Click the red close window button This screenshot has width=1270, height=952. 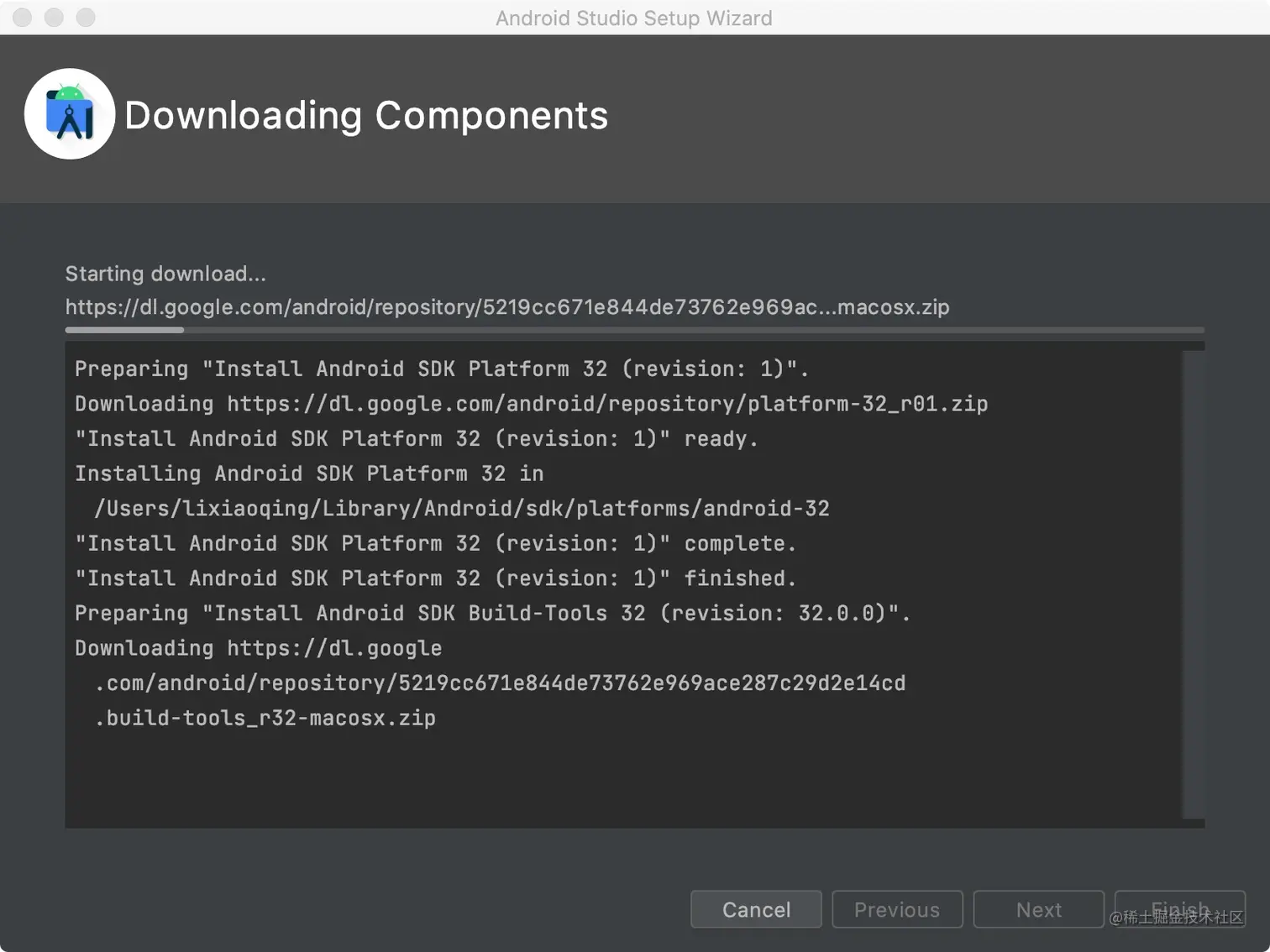[x=23, y=18]
